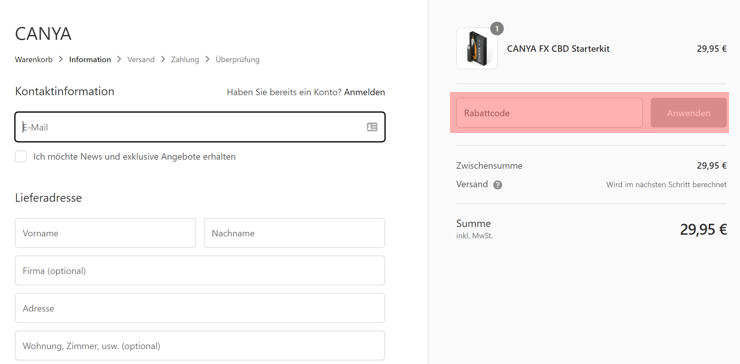Click the CANYA store logo title
The width and height of the screenshot is (740, 364).
click(x=43, y=34)
